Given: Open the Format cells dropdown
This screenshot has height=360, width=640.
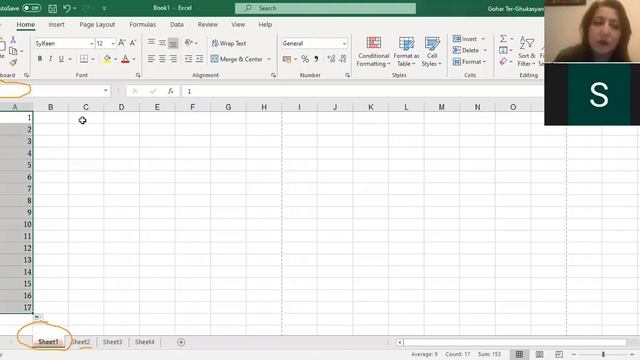Looking at the screenshot, I should pos(470,62).
